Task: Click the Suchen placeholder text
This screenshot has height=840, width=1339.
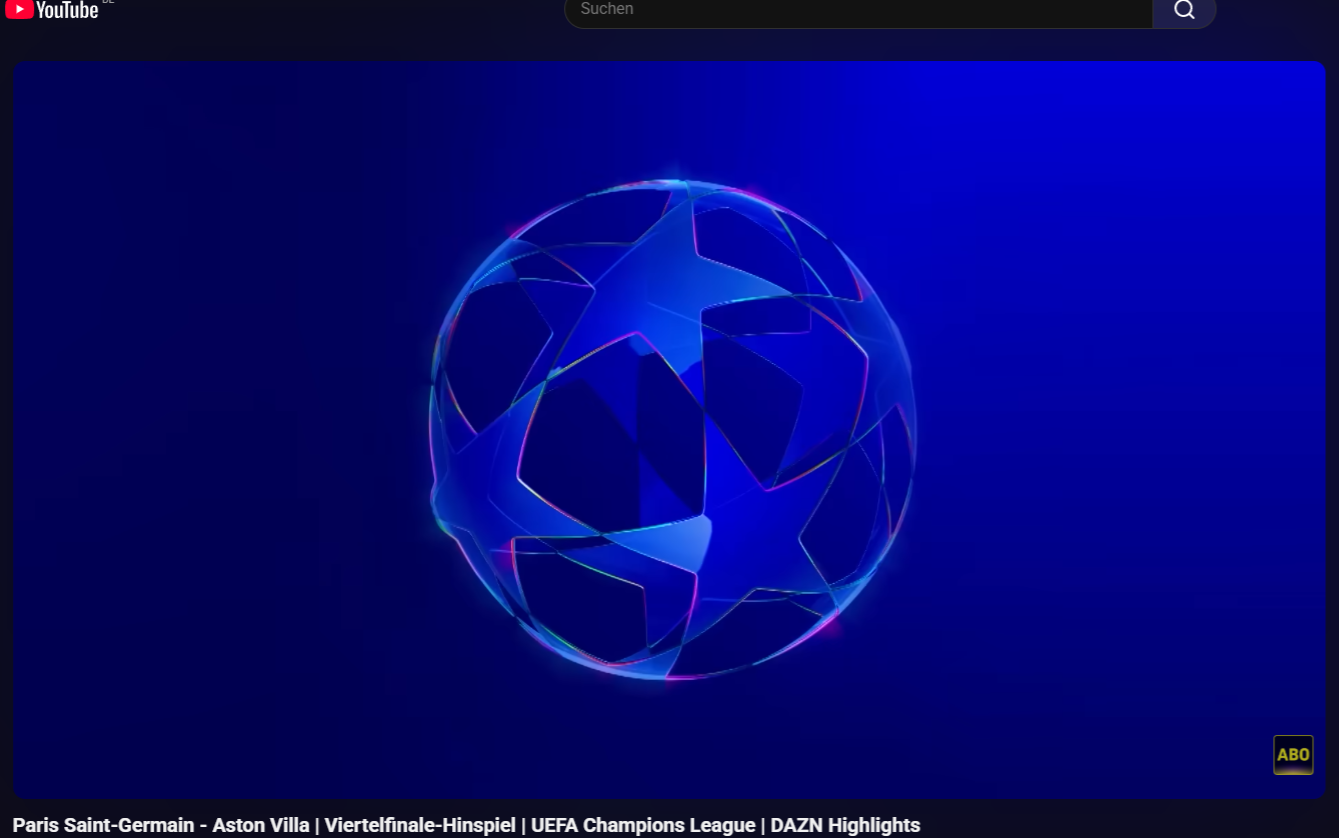Action: coord(607,9)
